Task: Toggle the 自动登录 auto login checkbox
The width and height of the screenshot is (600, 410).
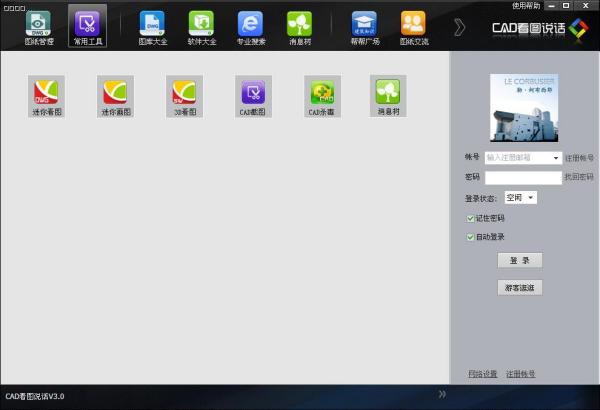Action: coord(471,237)
